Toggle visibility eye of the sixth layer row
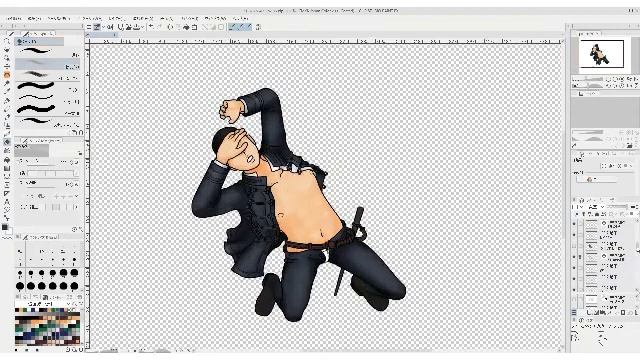 (574, 279)
